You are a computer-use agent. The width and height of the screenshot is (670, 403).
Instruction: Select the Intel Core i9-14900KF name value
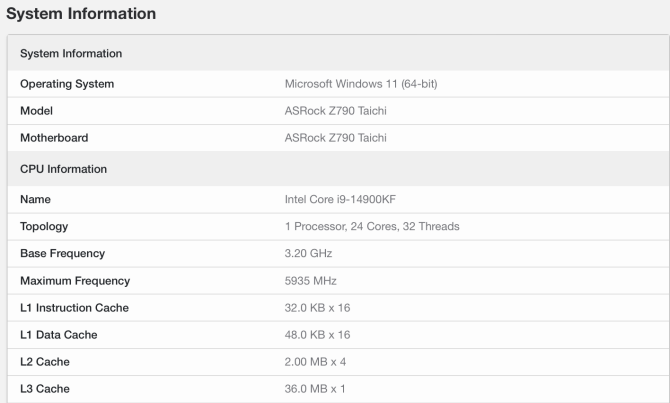tap(340, 199)
